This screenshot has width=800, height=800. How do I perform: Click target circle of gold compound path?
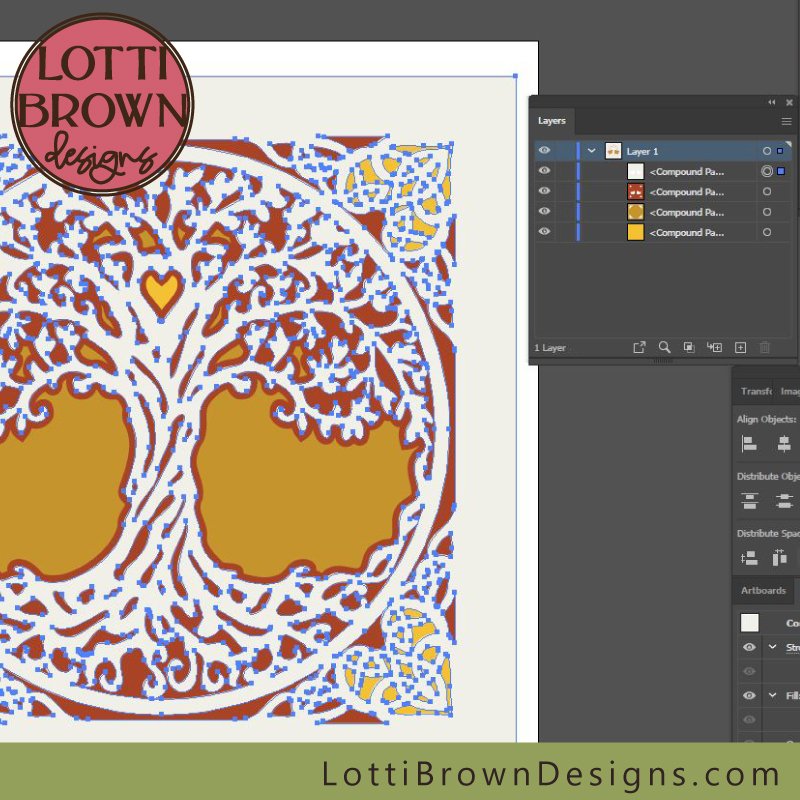click(x=767, y=212)
